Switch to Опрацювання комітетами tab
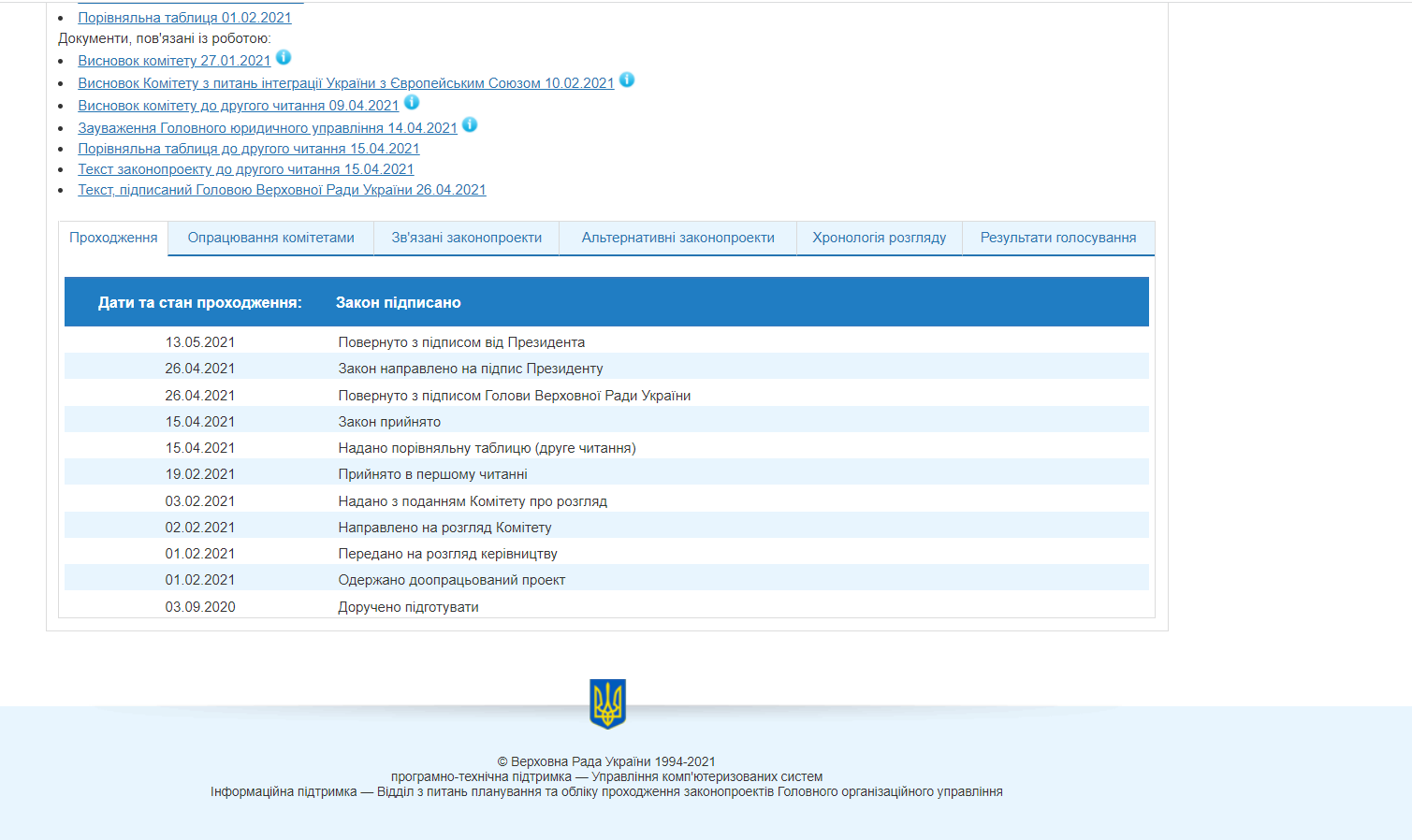The width and height of the screenshot is (1412, 840). tap(270, 238)
